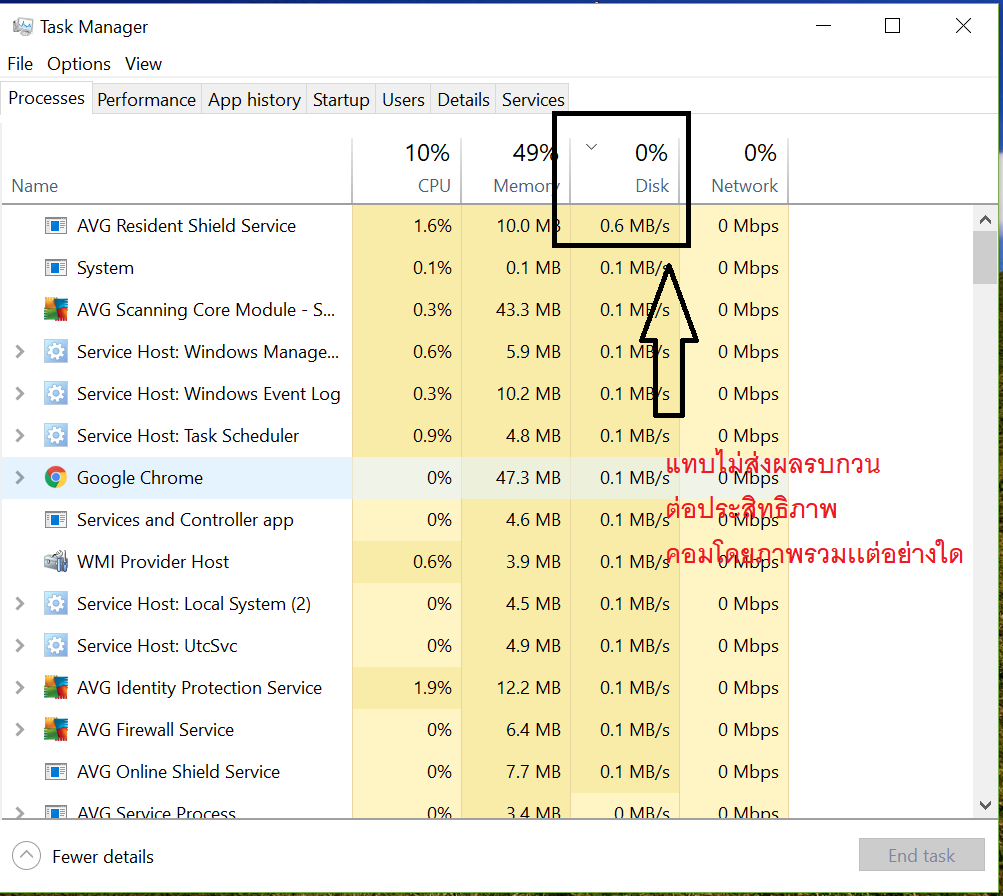Click the AVG Resident Shield Service icon

coord(56,226)
